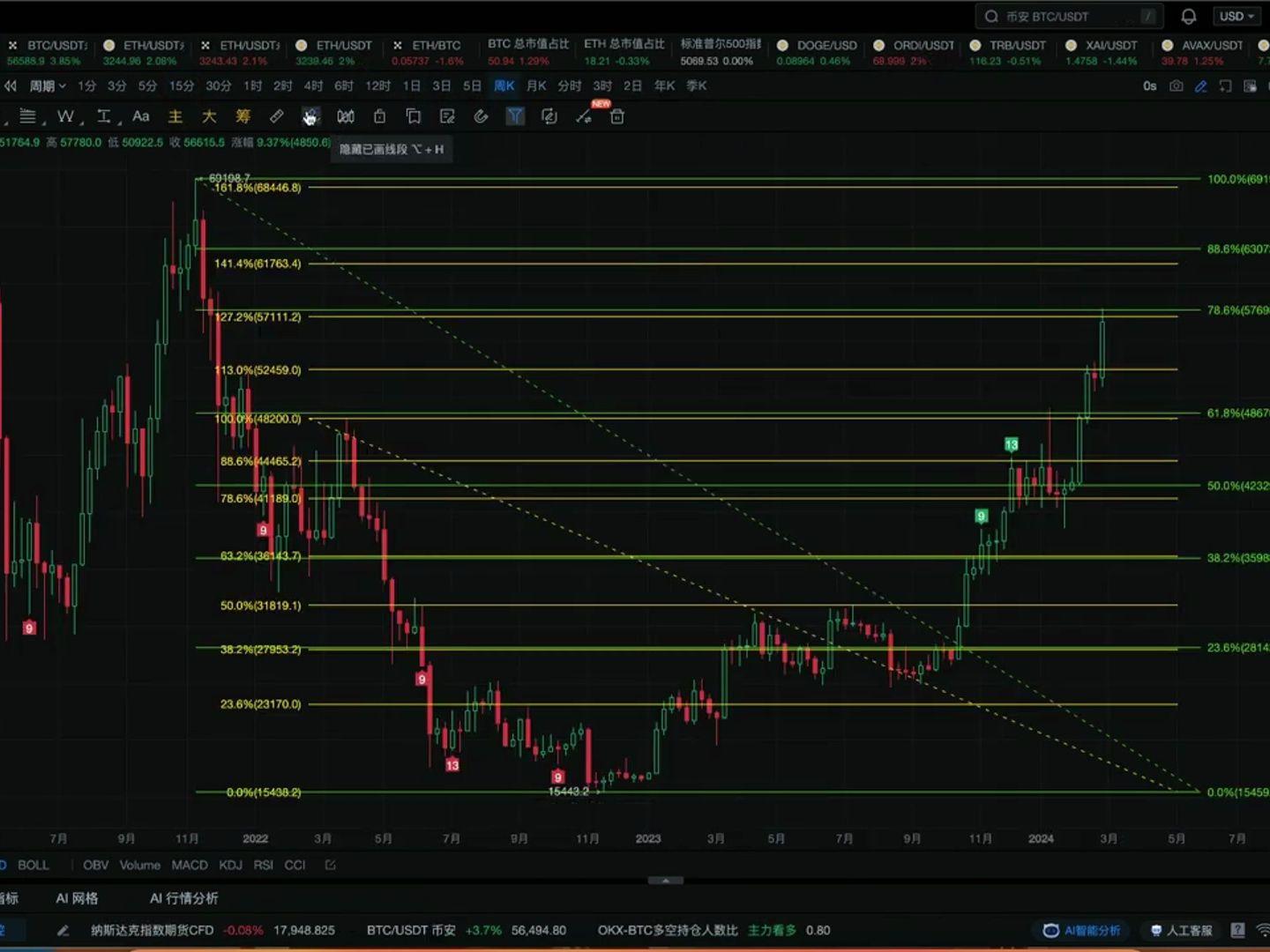Click the candlestick pattern tool icon

click(346, 116)
